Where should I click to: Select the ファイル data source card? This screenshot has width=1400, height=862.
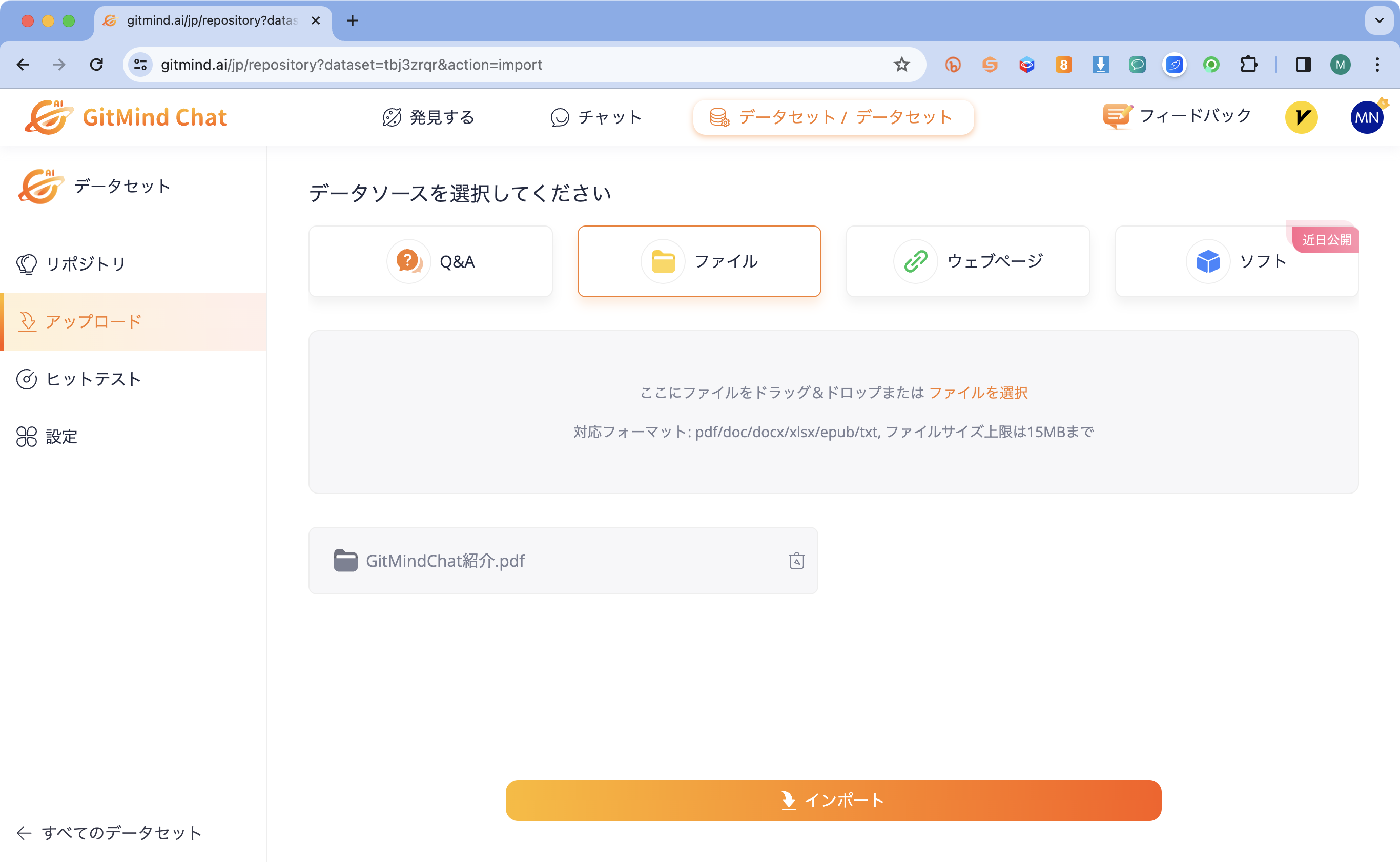(x=699, y=261)
